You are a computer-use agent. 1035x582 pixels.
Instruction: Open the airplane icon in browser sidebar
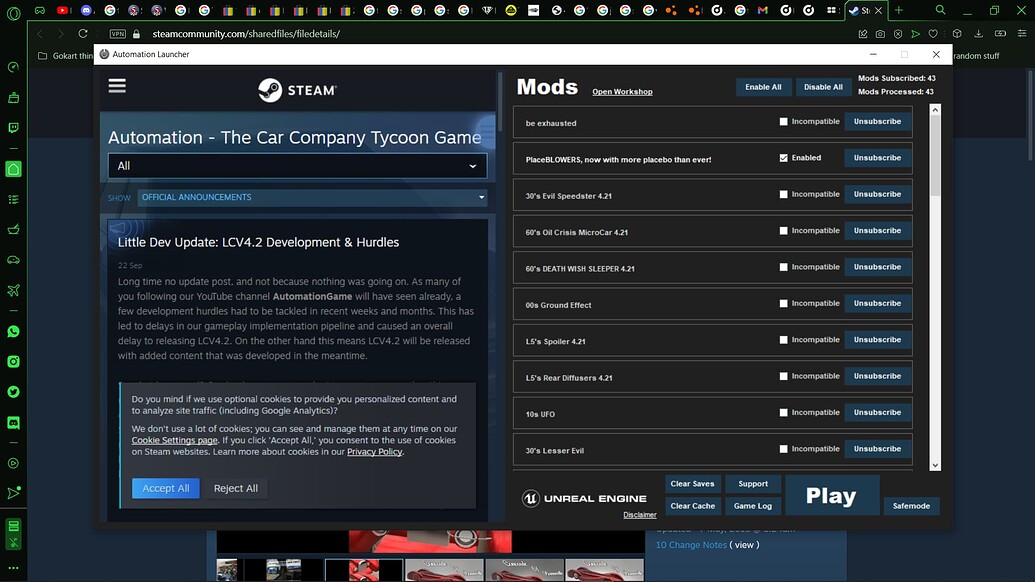pyautogui.click(x=13, y=290)
